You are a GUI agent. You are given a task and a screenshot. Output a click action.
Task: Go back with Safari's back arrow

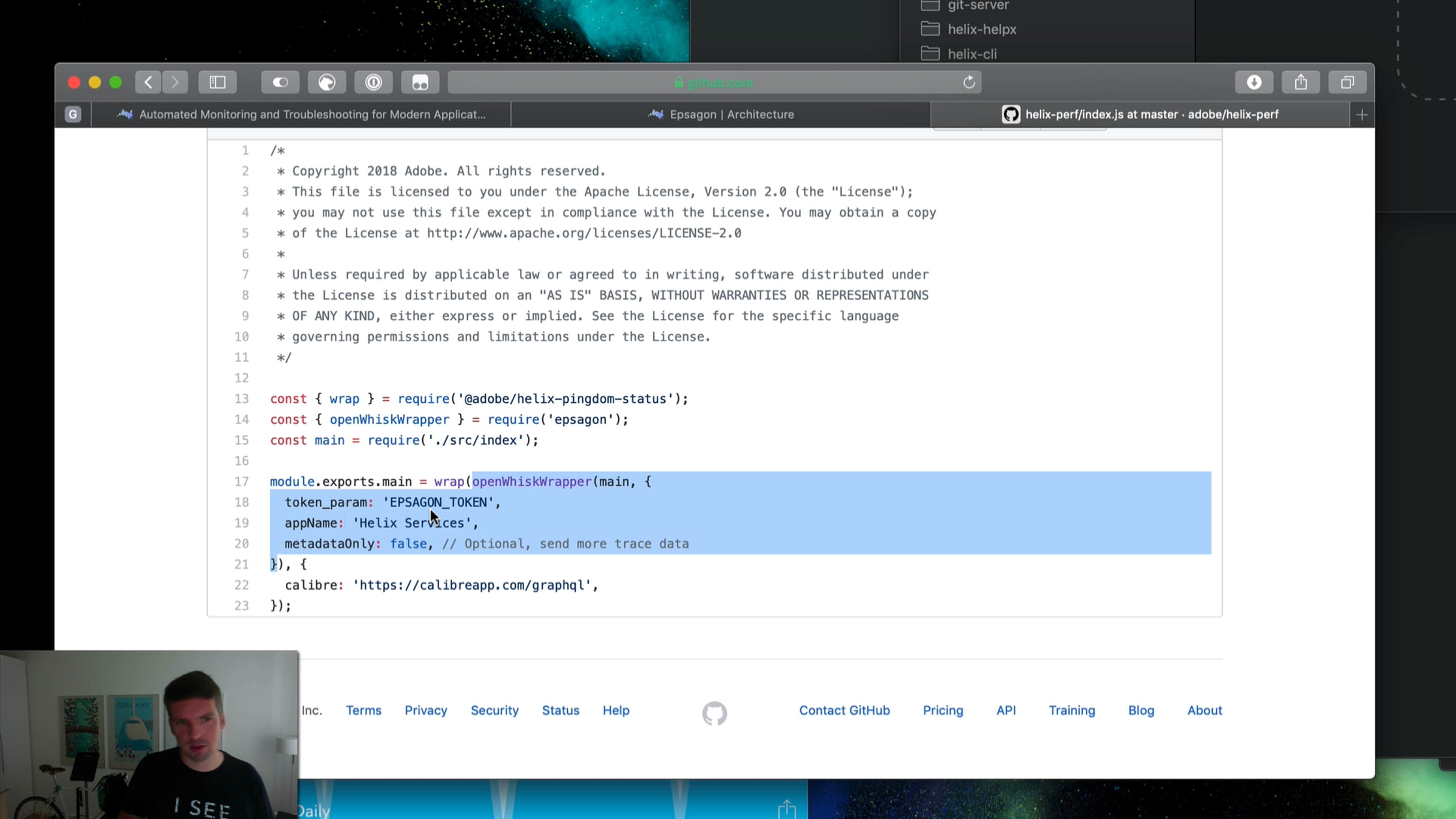pyautogui.click(x=148, y=82)
